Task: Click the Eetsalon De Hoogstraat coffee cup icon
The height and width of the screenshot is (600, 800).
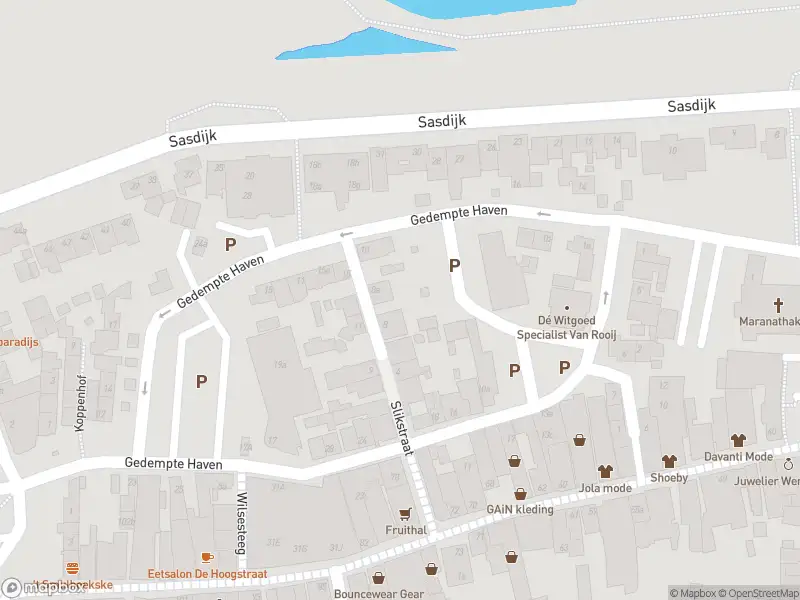Action: click(x=207, y=557)
